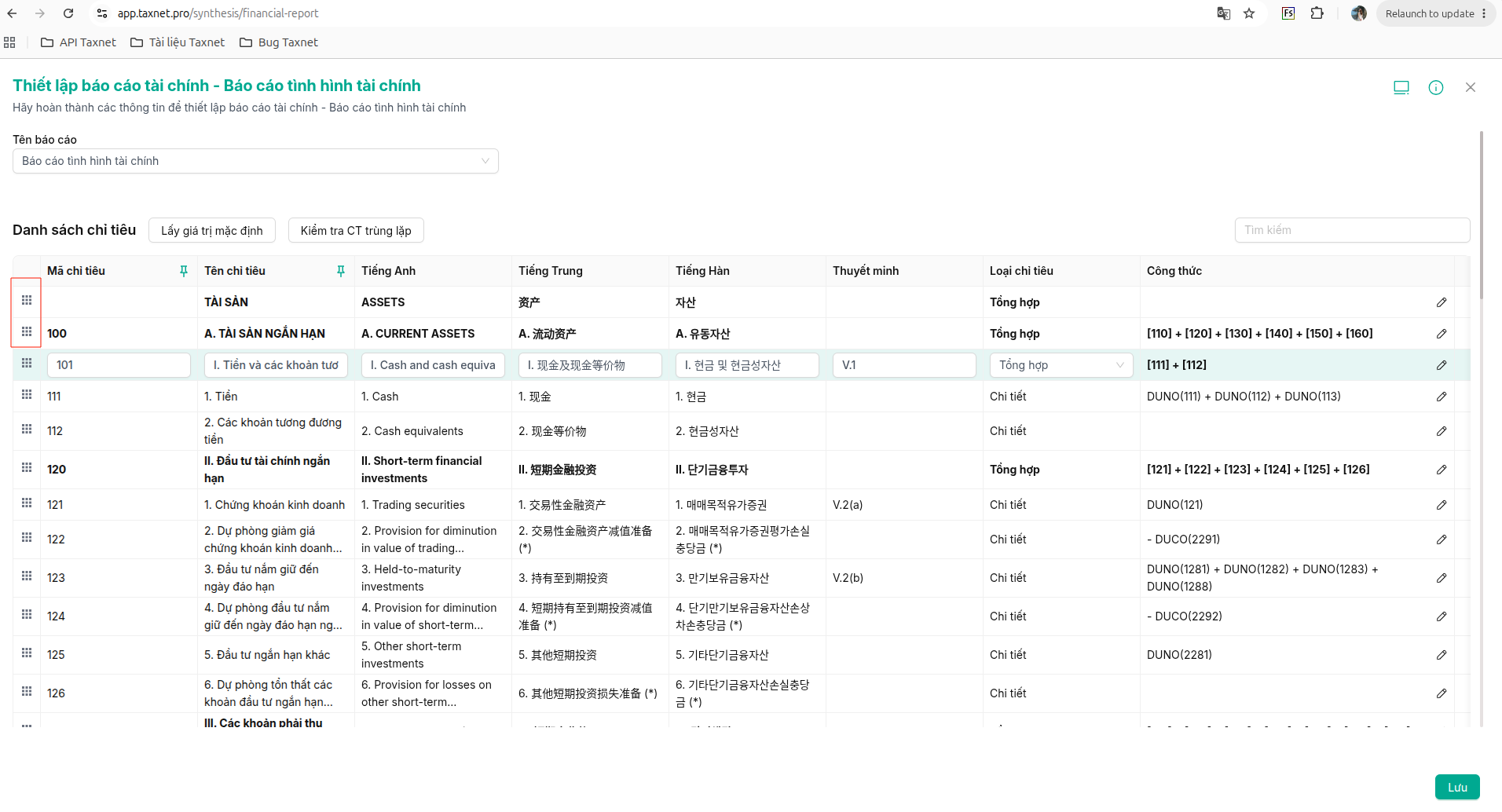Screen dimensions: 1502x812
Task: Click the Tìm kiếm search field
Action: 1352,230
